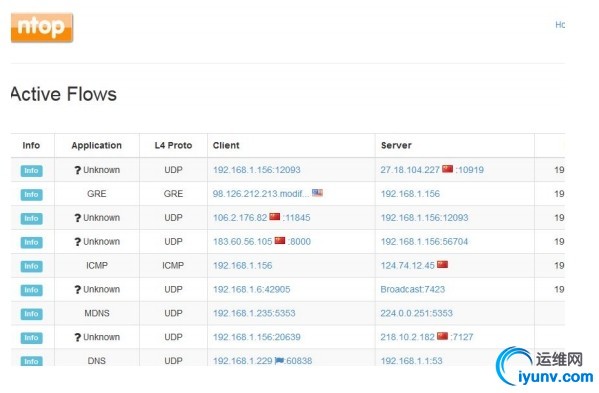Open Info for the DNS flow
This screenshot has width=599, height=393.
pyautogui.click(x=31, y=361)
